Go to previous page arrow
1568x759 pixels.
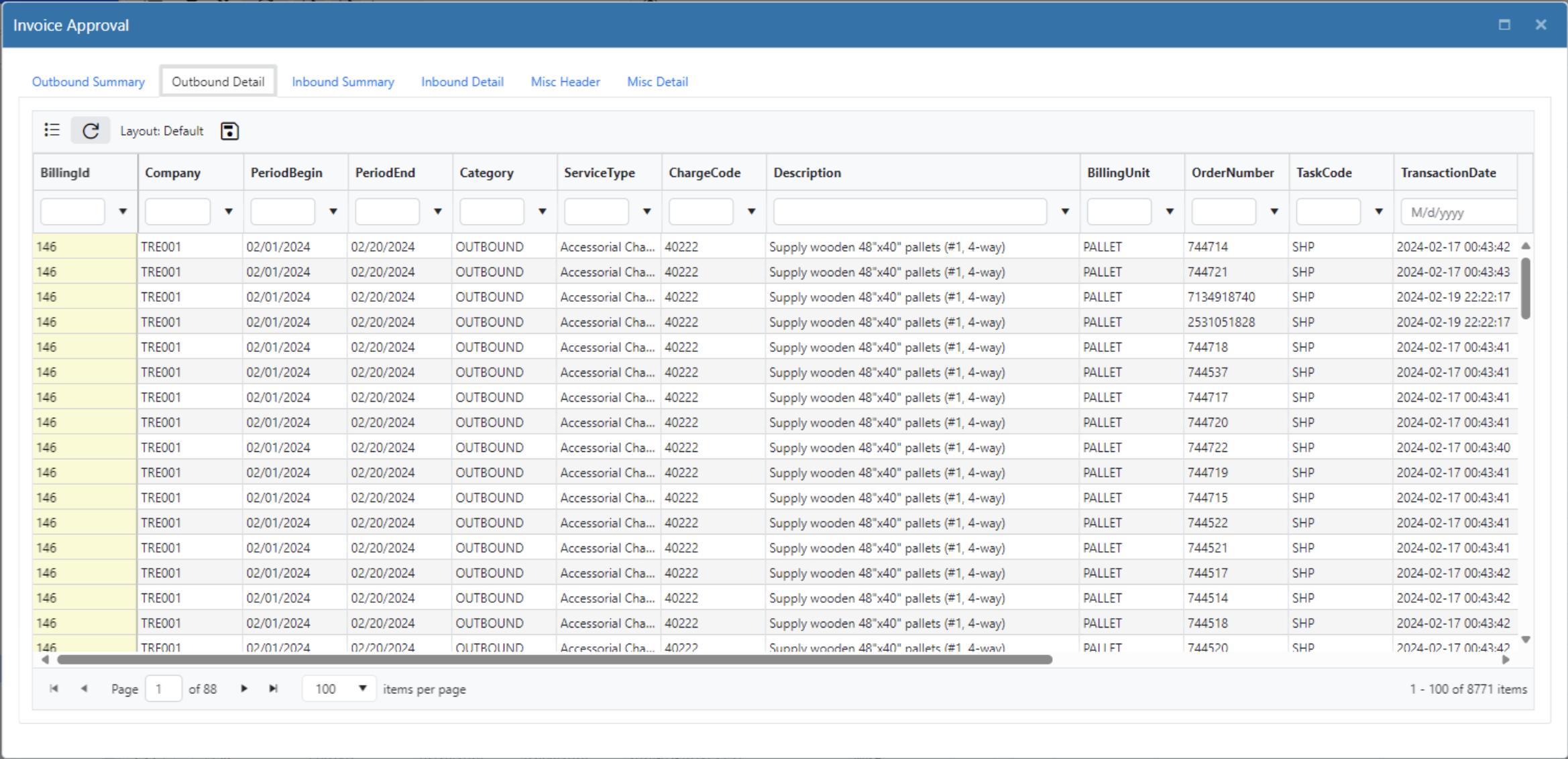click(x=85, y=688)
